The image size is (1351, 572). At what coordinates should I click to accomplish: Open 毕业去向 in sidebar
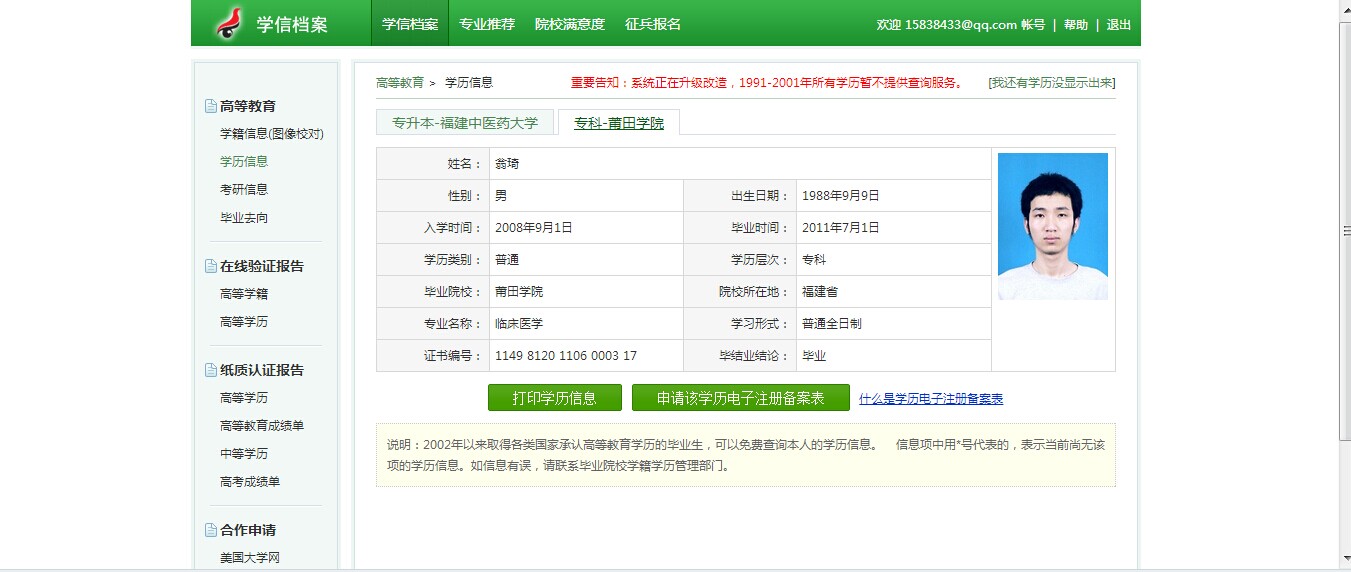click(244, 218)
